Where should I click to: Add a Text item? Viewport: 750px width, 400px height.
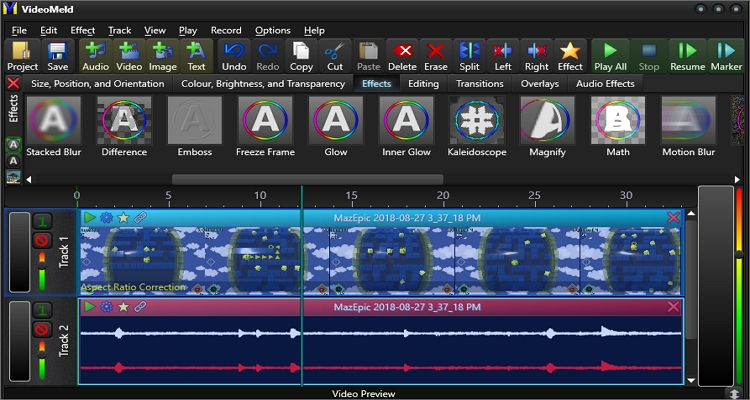tap(196, 56)
